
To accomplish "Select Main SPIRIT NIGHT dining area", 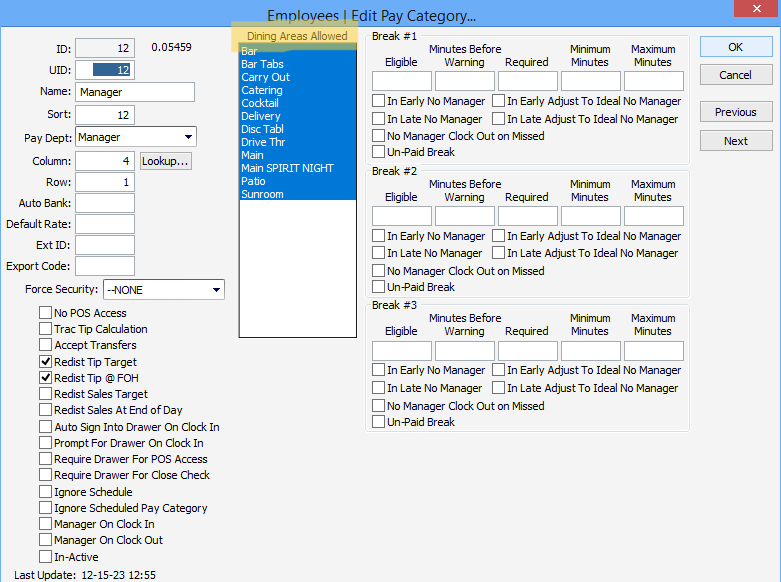I will [298, 168].
